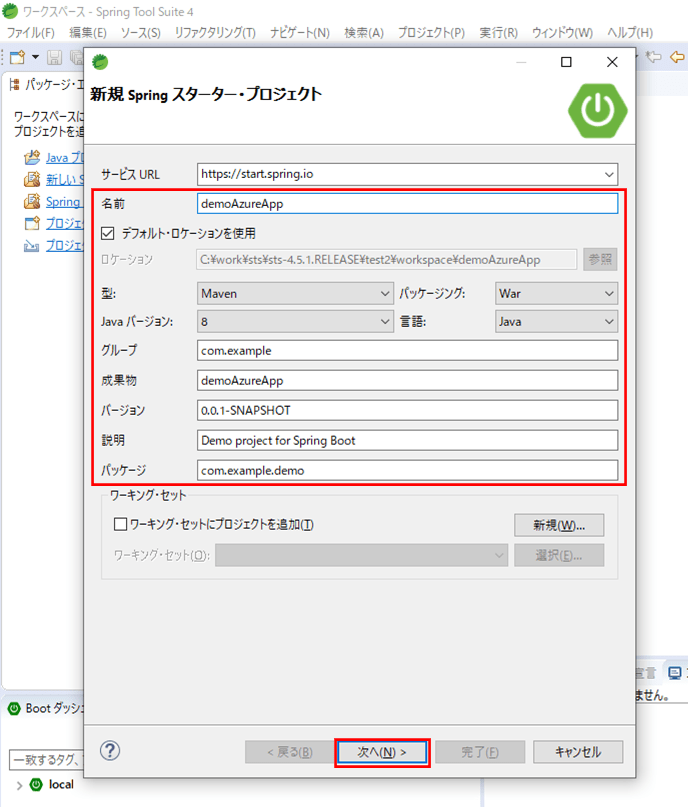Viewport: 688px width, 807px height.
Task: Open the Java version dropdown
Action: point(295,322)
